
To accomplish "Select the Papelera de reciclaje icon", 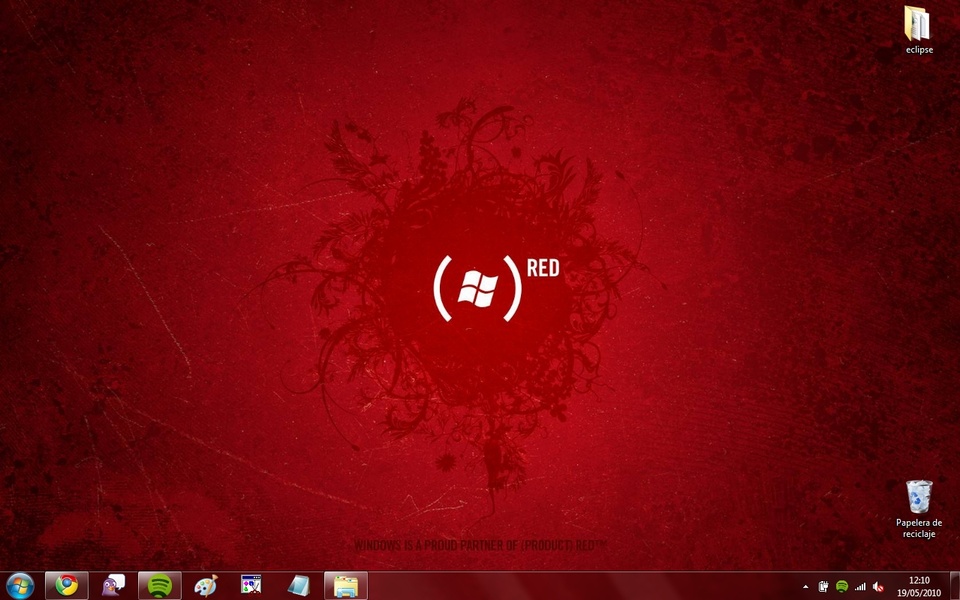I will click(x=919, y=509).
